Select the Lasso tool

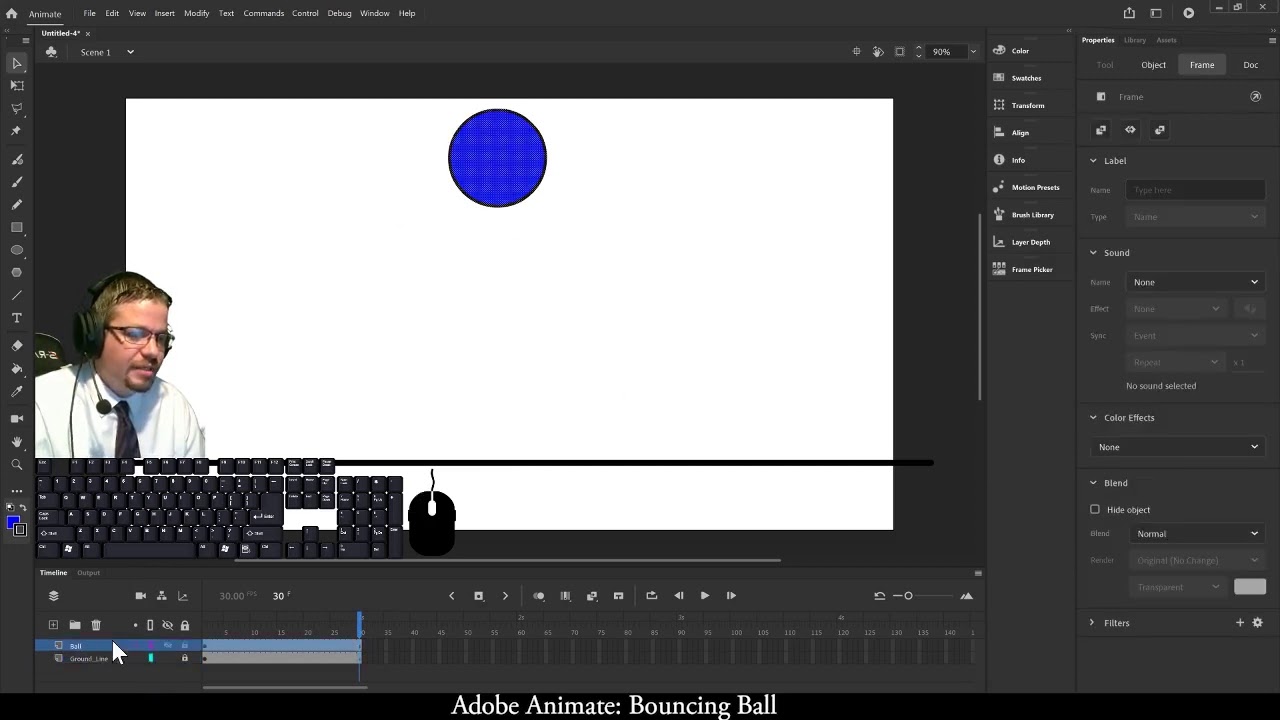17,108
